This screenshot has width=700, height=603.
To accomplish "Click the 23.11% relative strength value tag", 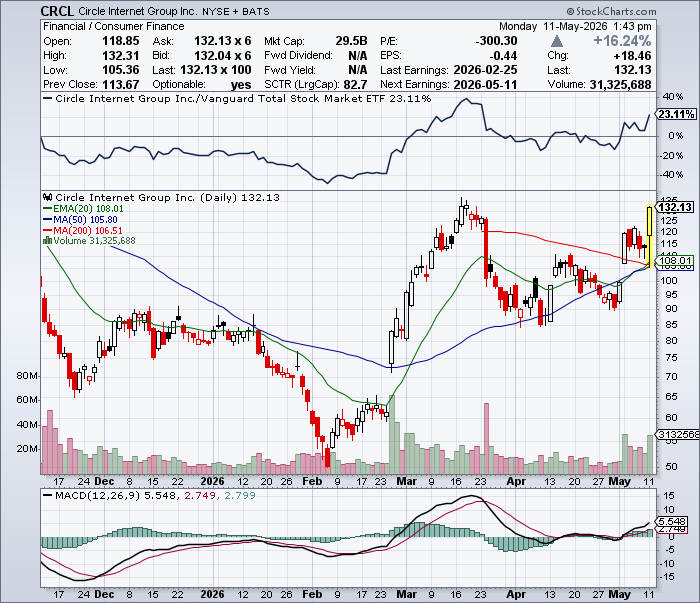I will [676, 114].
